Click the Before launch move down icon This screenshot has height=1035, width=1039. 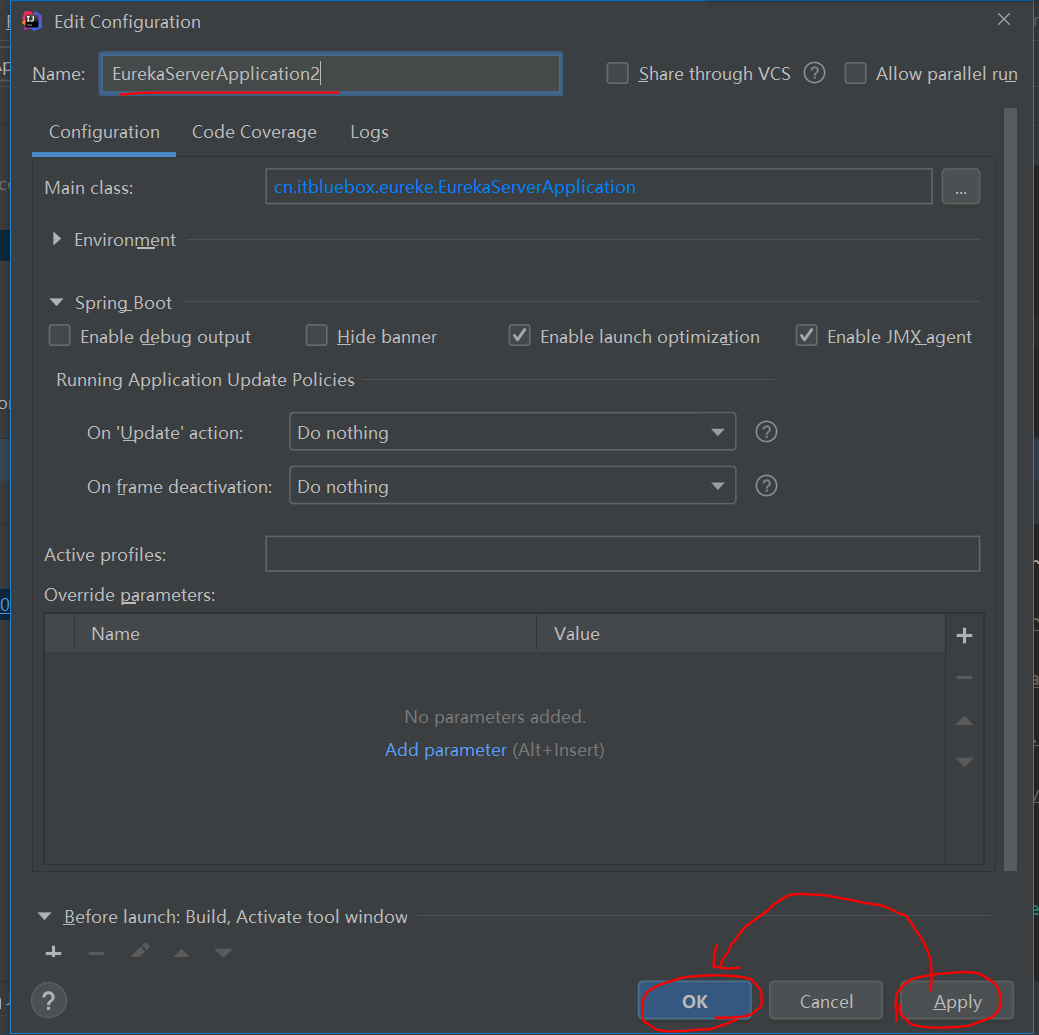pos(223,953)
